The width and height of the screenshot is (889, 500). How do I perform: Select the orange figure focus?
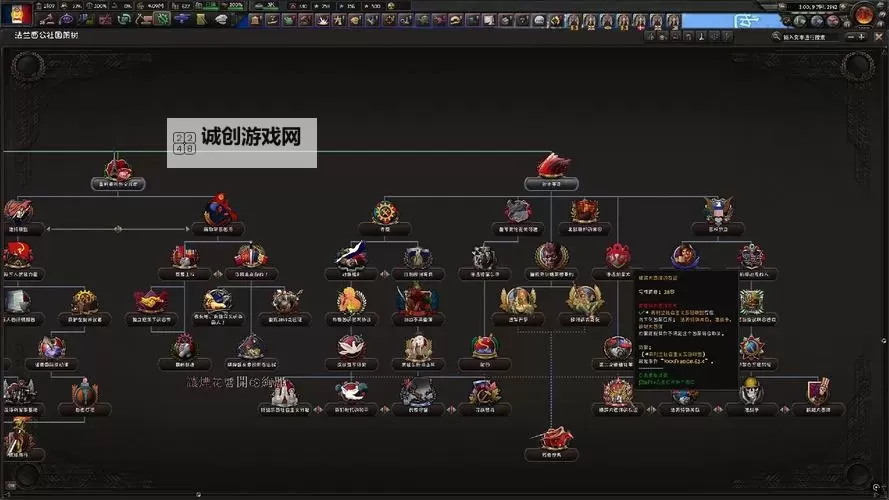(x=352, y=306)
